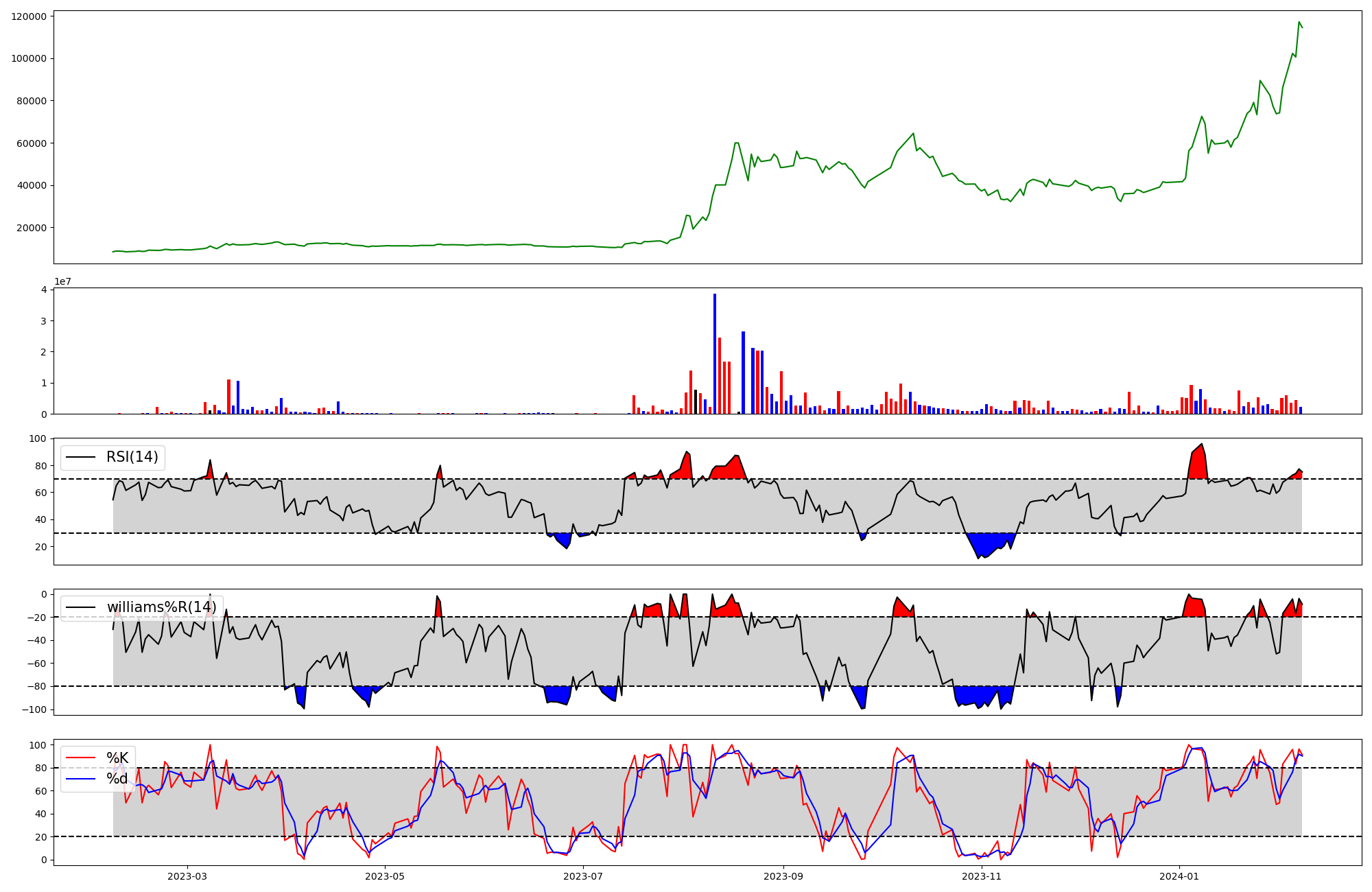The height and width of the screenshot is (892, 1372).
Task: Click the 2023-09 x-axis date label
Action: 783,876
